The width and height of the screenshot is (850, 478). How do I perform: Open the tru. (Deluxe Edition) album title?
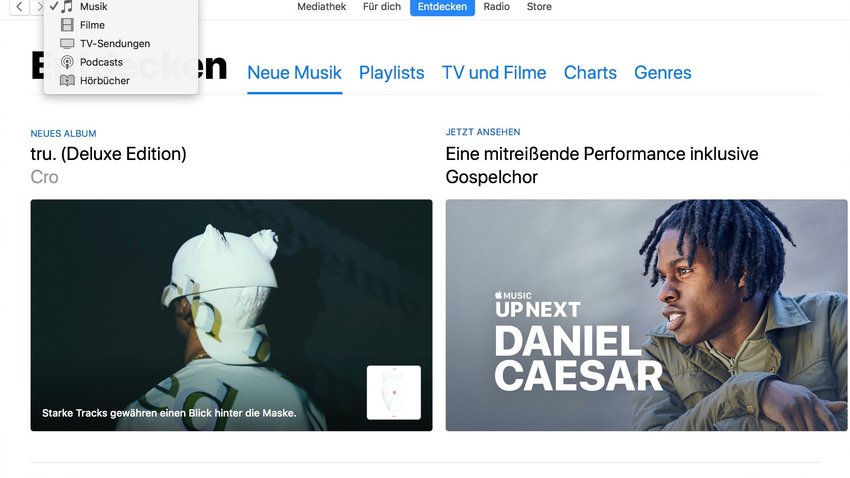click(x=108, y=154)
